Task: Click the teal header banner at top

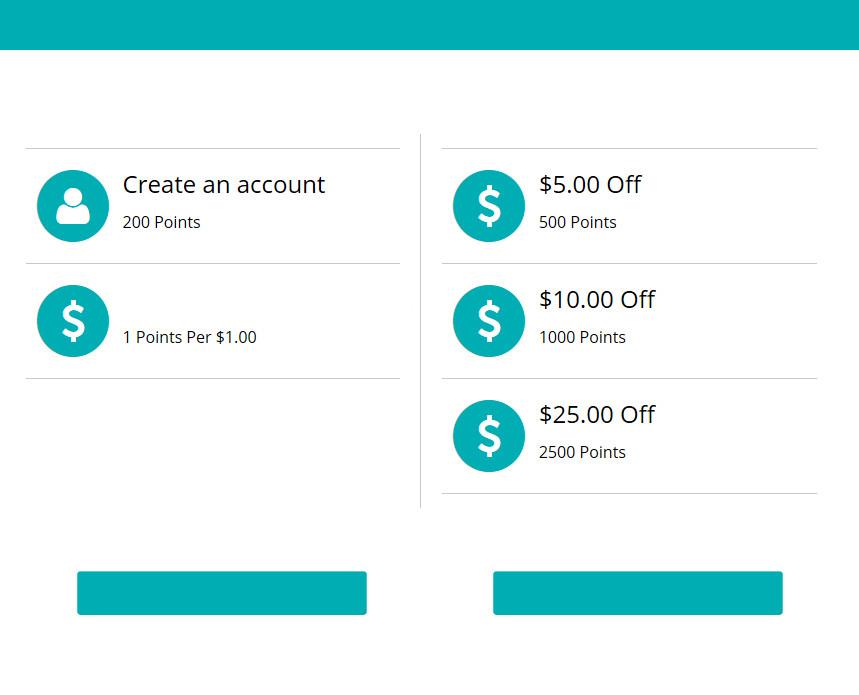Action: point(429,24)
